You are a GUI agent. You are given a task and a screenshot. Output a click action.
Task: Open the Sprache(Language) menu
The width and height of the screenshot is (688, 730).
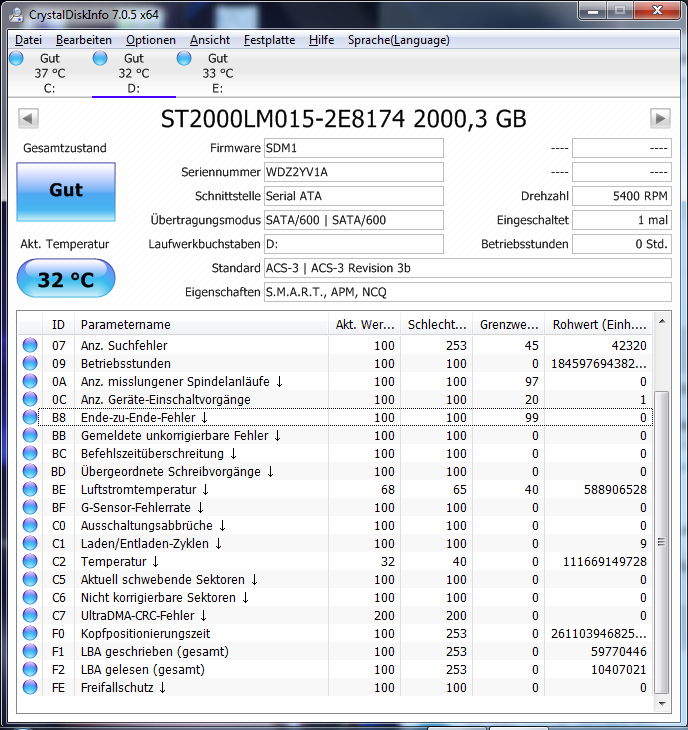coord(399,40)
